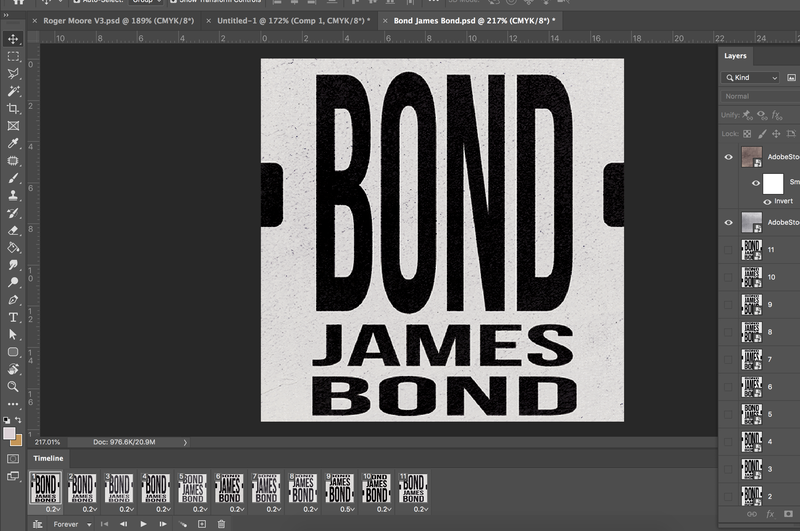
Task: Lock transparent pixels in Layers panel
Action: point(747,134)
